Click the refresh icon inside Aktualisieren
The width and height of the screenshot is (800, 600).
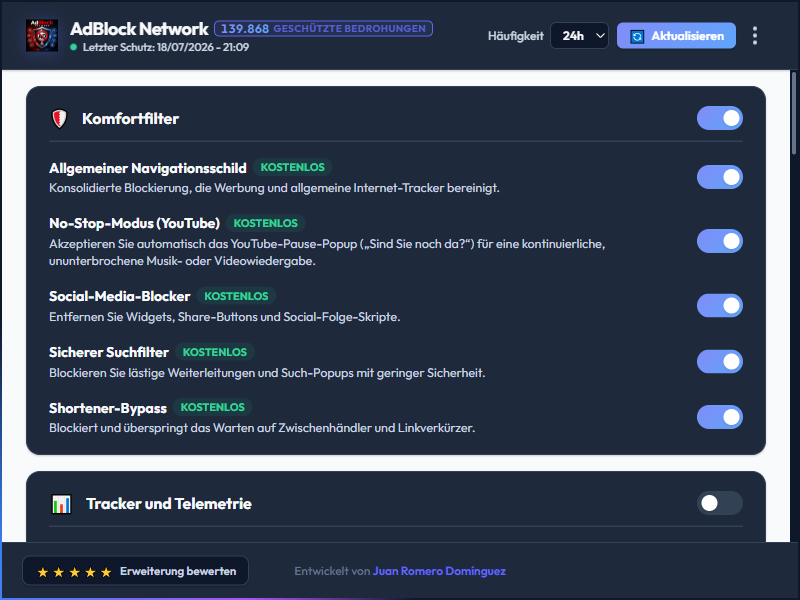coord(637,36)
